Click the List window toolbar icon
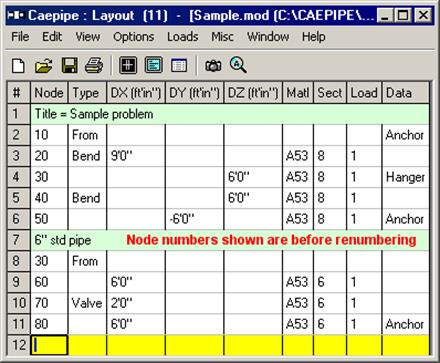 154,65
